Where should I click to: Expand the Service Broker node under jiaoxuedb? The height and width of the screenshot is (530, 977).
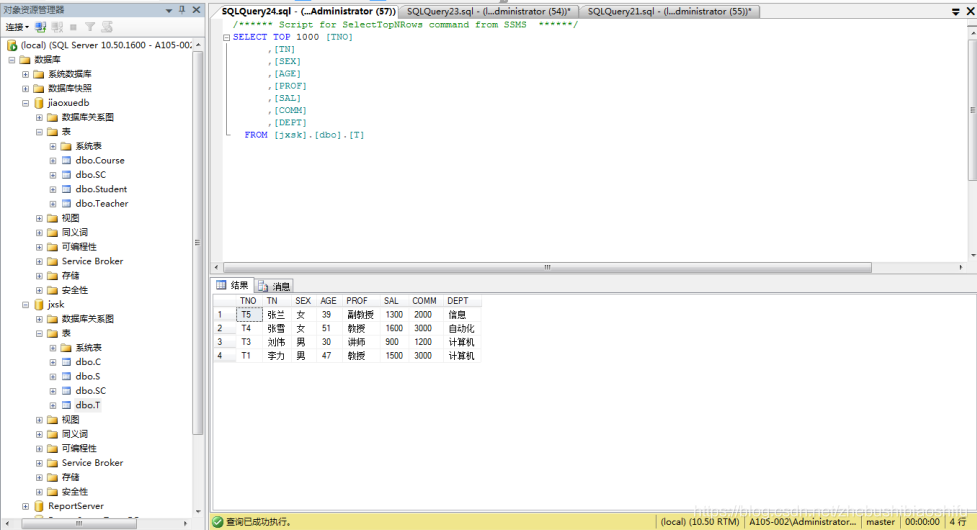pos(39,262)
